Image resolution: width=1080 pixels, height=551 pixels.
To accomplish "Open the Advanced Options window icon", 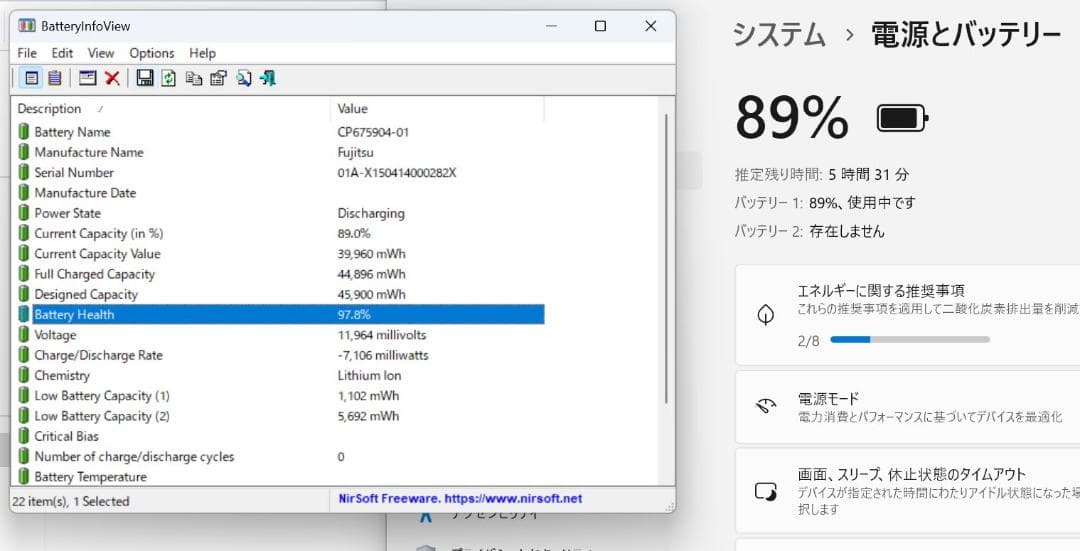I will (x=87, y=78).
